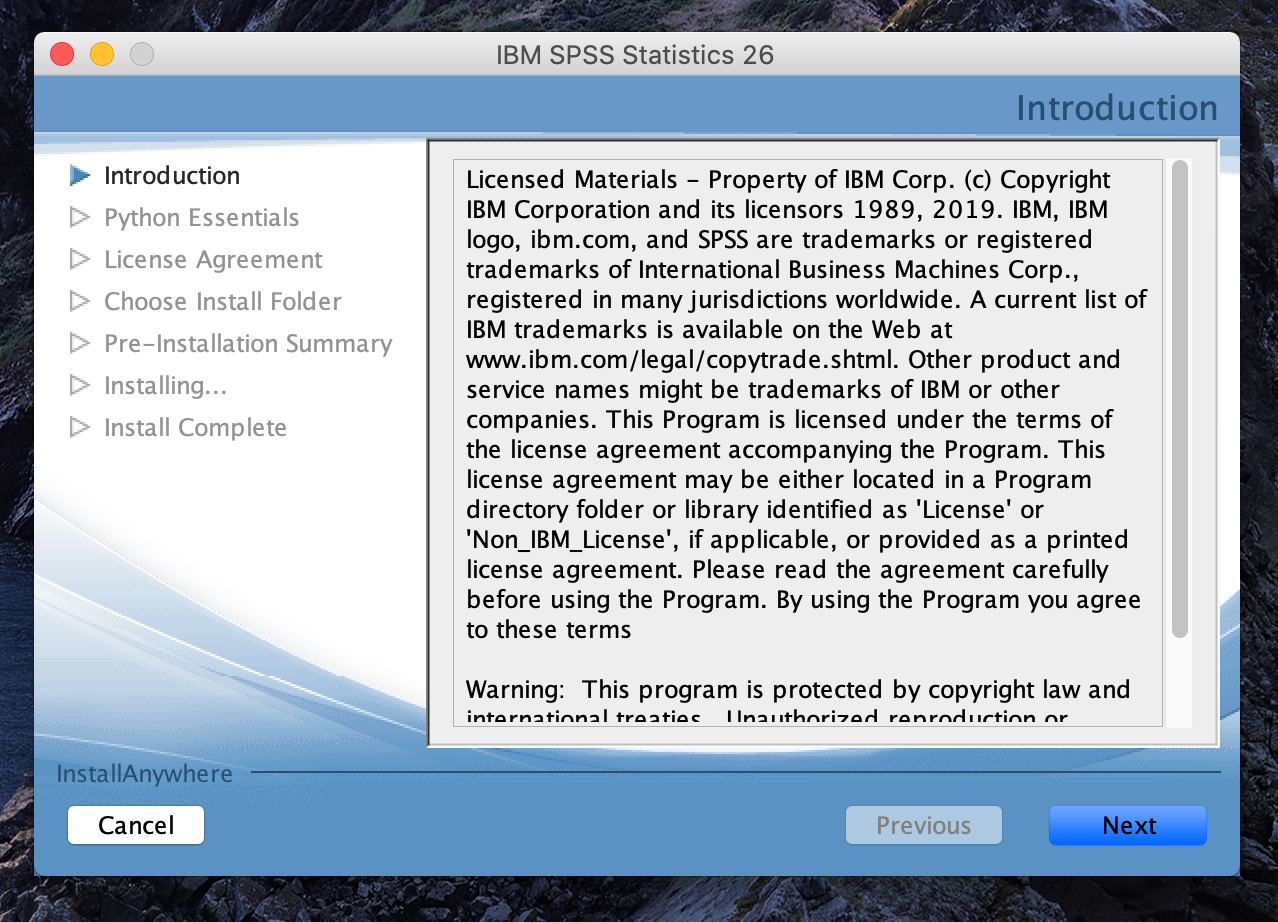The width and height of the screenshot is (1278, 922).
Task: Click the arrow icon next to Choose Install Folder
Action: (80, 302)
